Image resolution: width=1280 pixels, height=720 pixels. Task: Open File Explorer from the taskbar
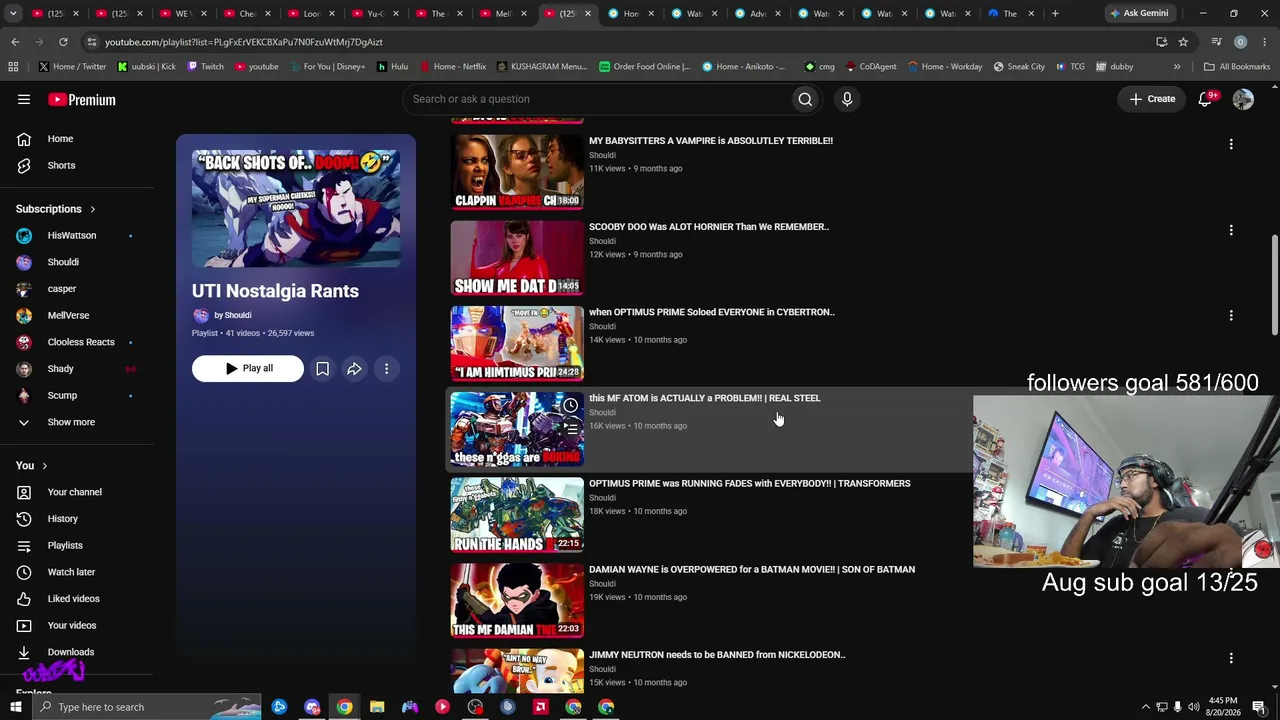click(377, 707)
